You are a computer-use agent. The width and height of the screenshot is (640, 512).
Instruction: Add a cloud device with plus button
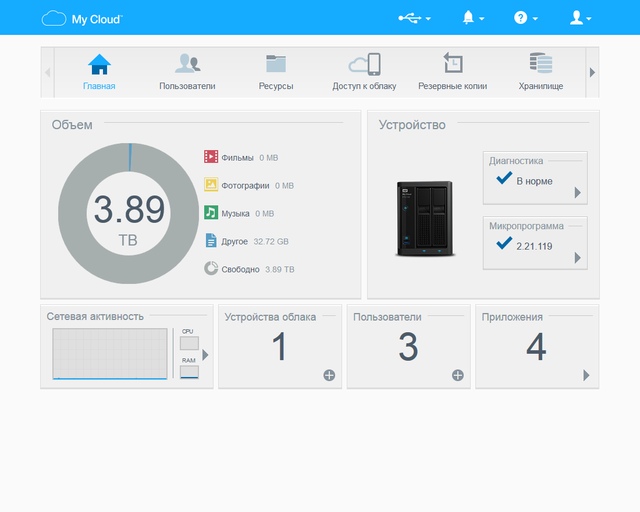[x=329, y=375]
